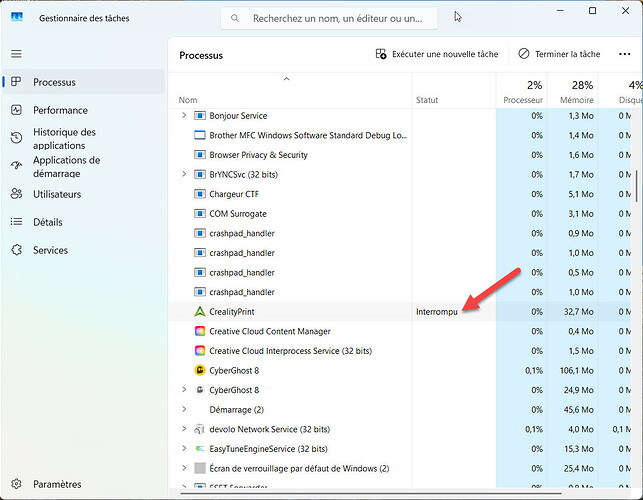Click the Creative Cloud Interprocess Service icon
643x500 pixels.
click(200, 351)
